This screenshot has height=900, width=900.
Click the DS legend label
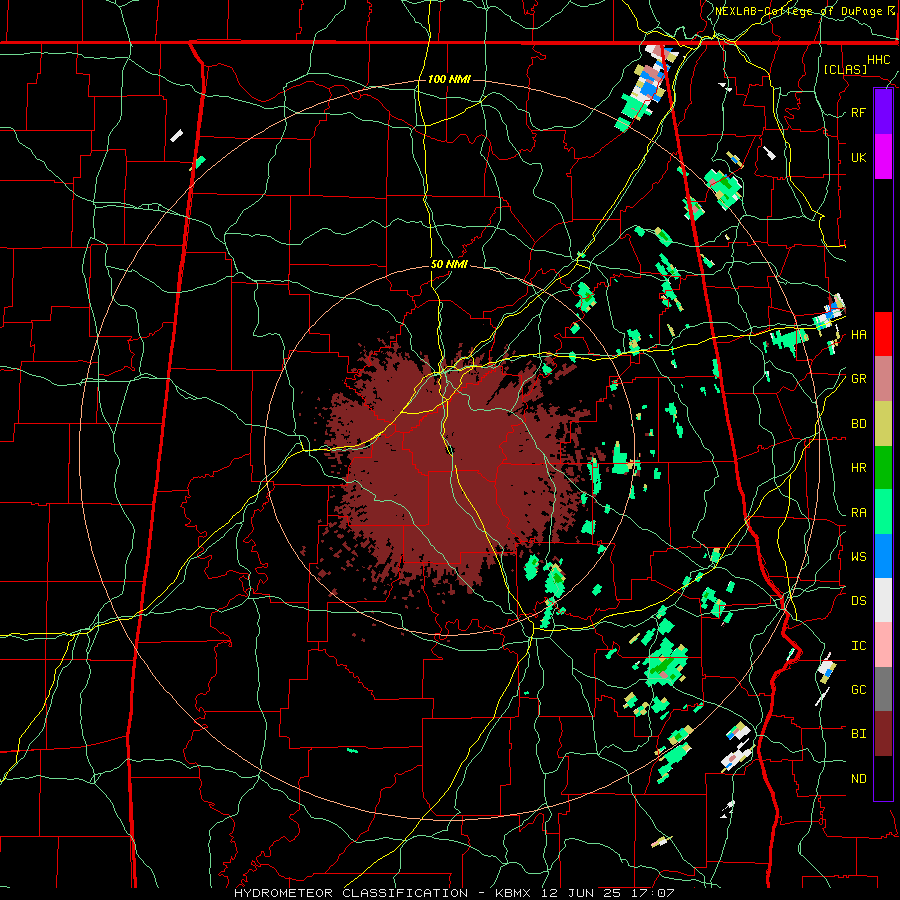coord(859,601)
